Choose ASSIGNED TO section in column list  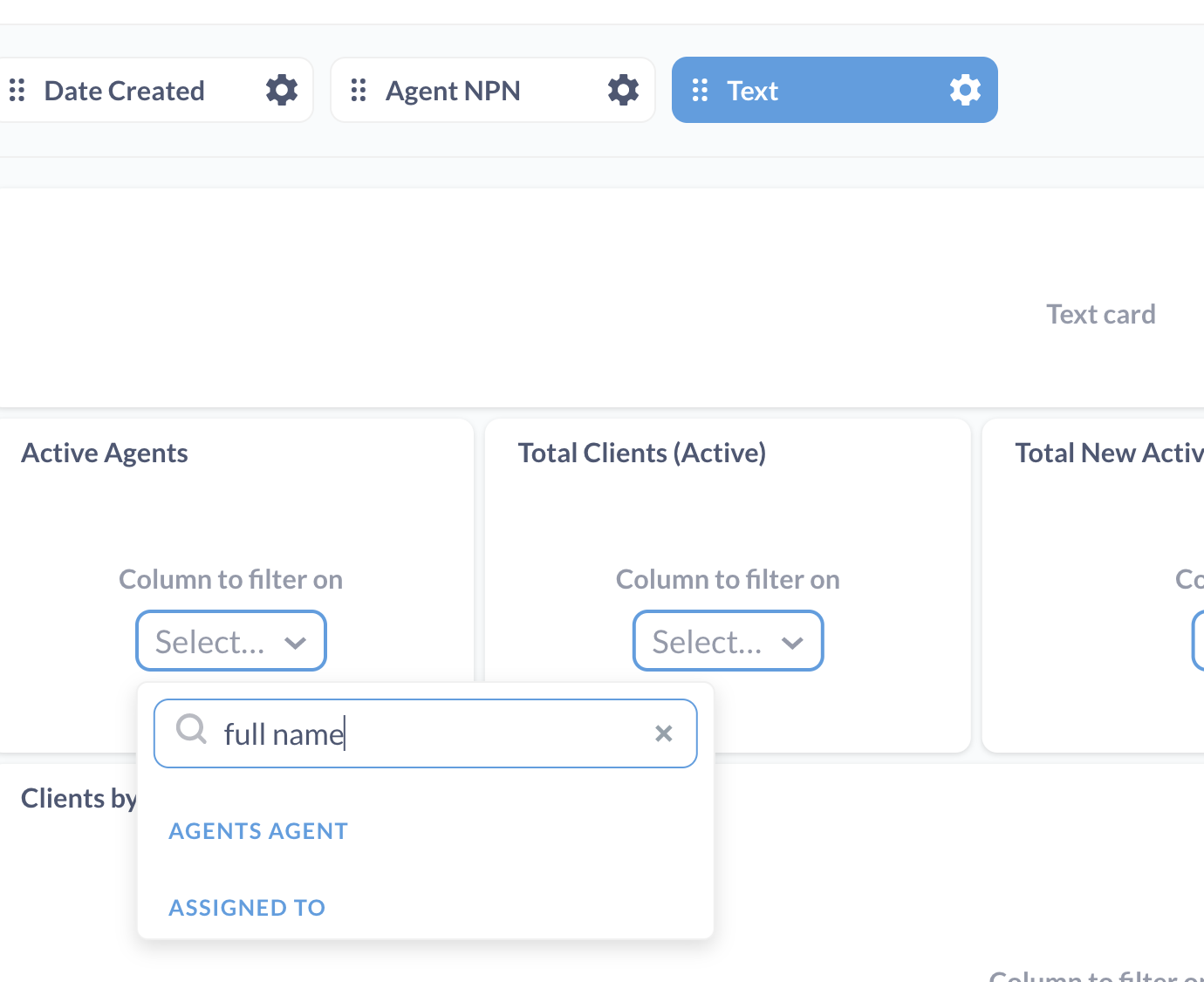pyautogui.click(x=247, y=908)
